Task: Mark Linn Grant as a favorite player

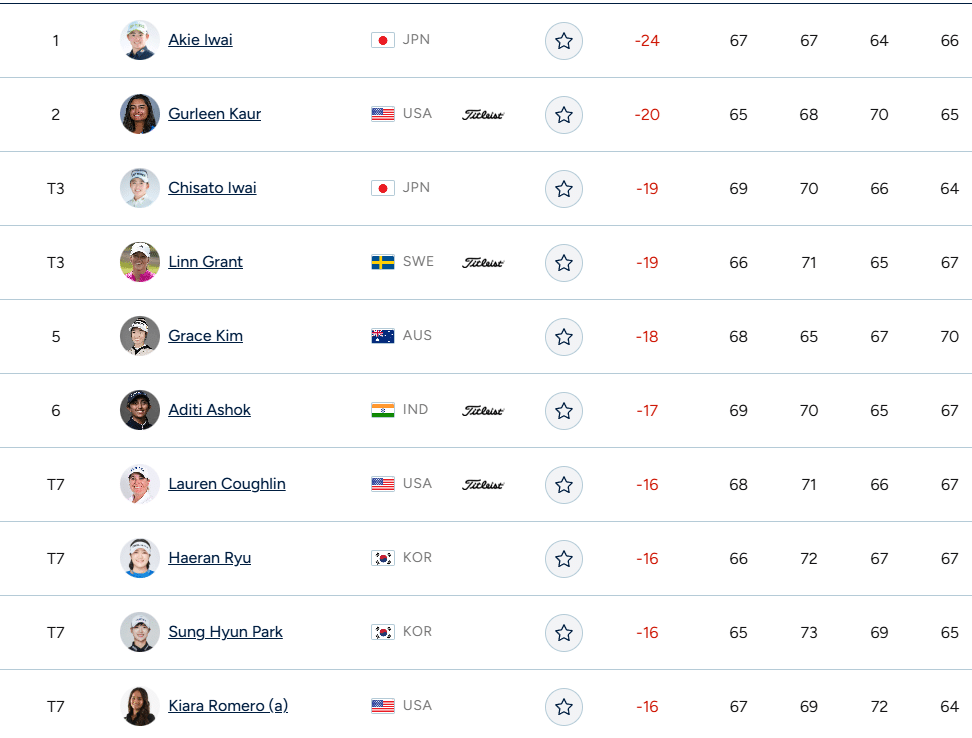Action: 563,263
